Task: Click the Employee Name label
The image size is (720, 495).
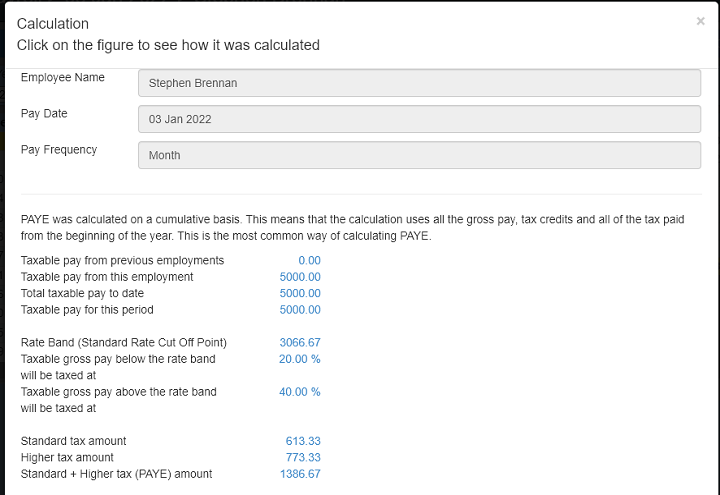Action: (x=62, y=77)
